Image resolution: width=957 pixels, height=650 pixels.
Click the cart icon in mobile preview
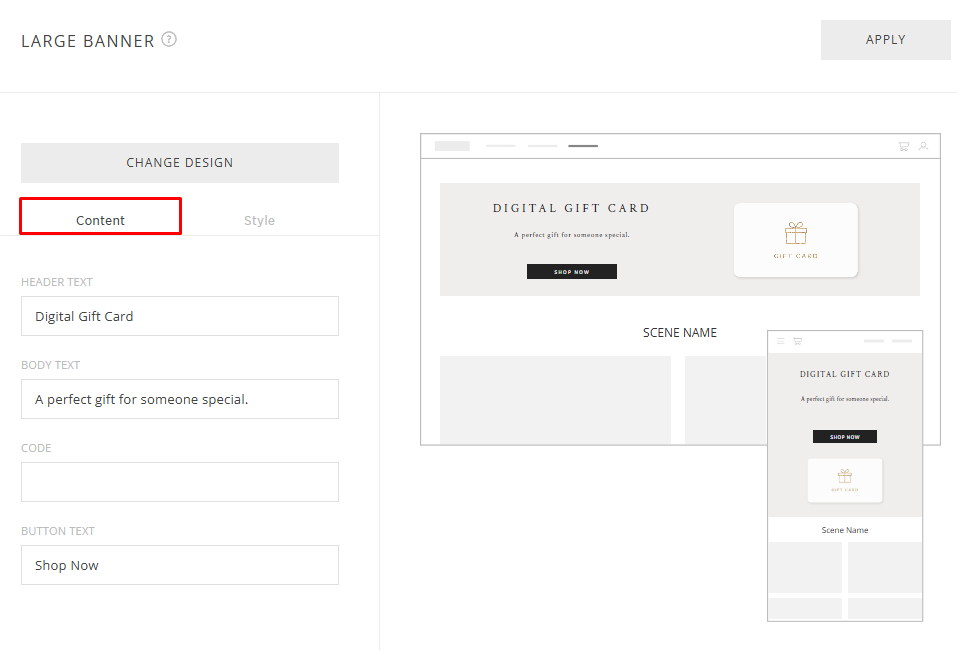tap(797, 341)
